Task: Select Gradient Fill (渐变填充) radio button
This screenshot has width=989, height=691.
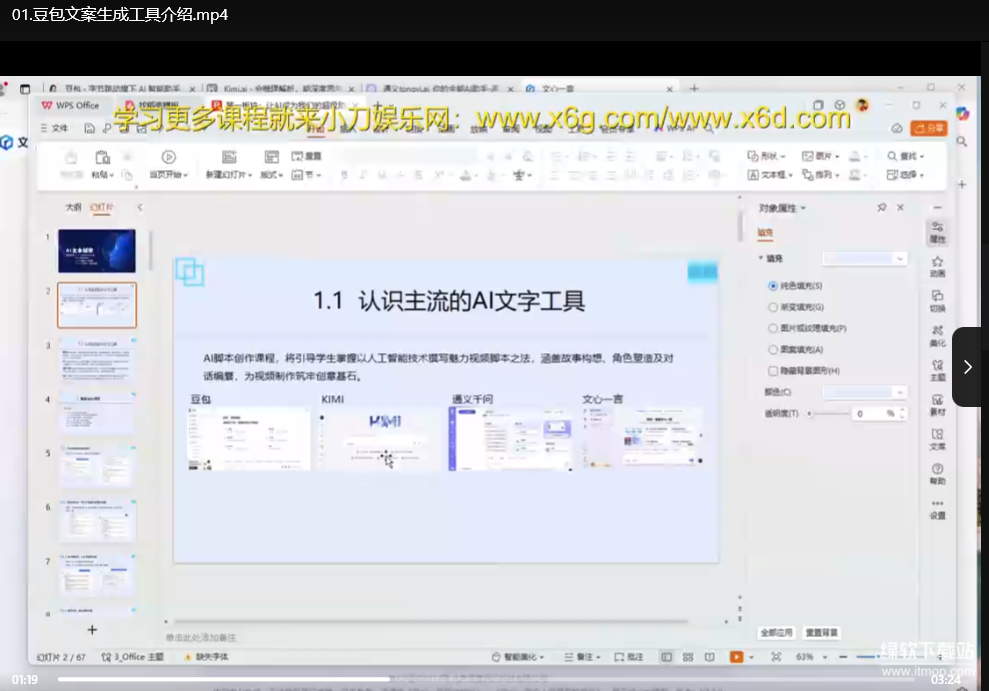Action: tap(773, 307)
